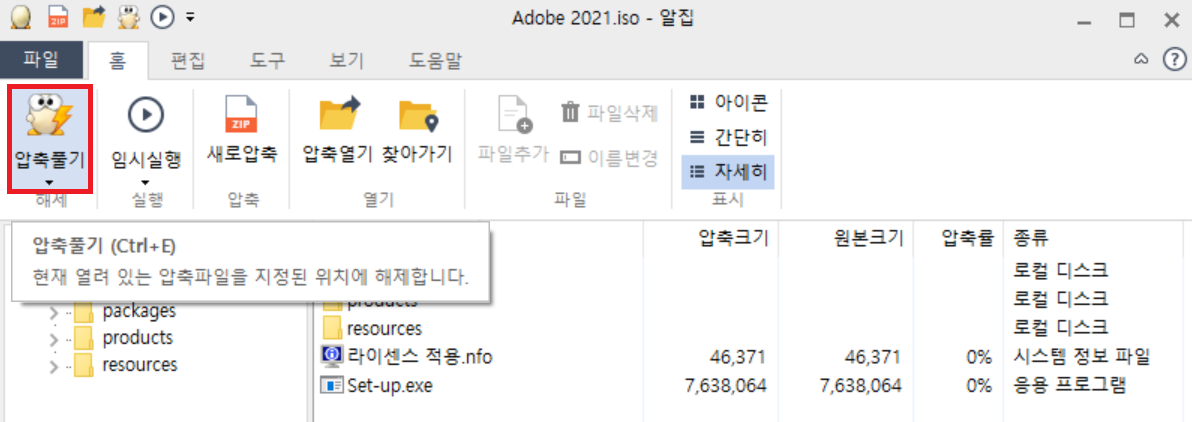Switch to 아이콘 view mode
The image size is (1192, 422).
(x=728, y=101)
